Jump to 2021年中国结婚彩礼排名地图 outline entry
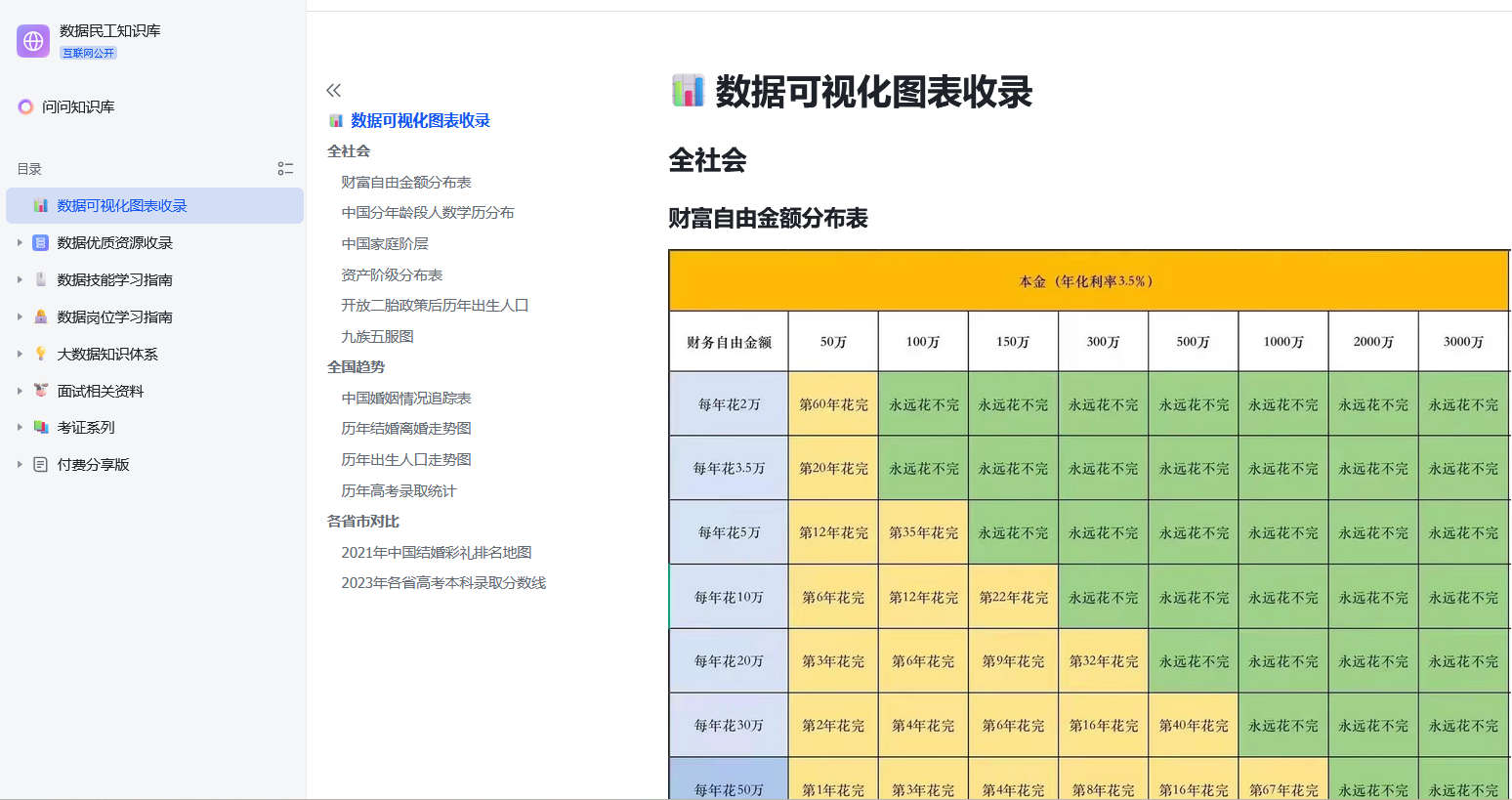 (437, 553)
